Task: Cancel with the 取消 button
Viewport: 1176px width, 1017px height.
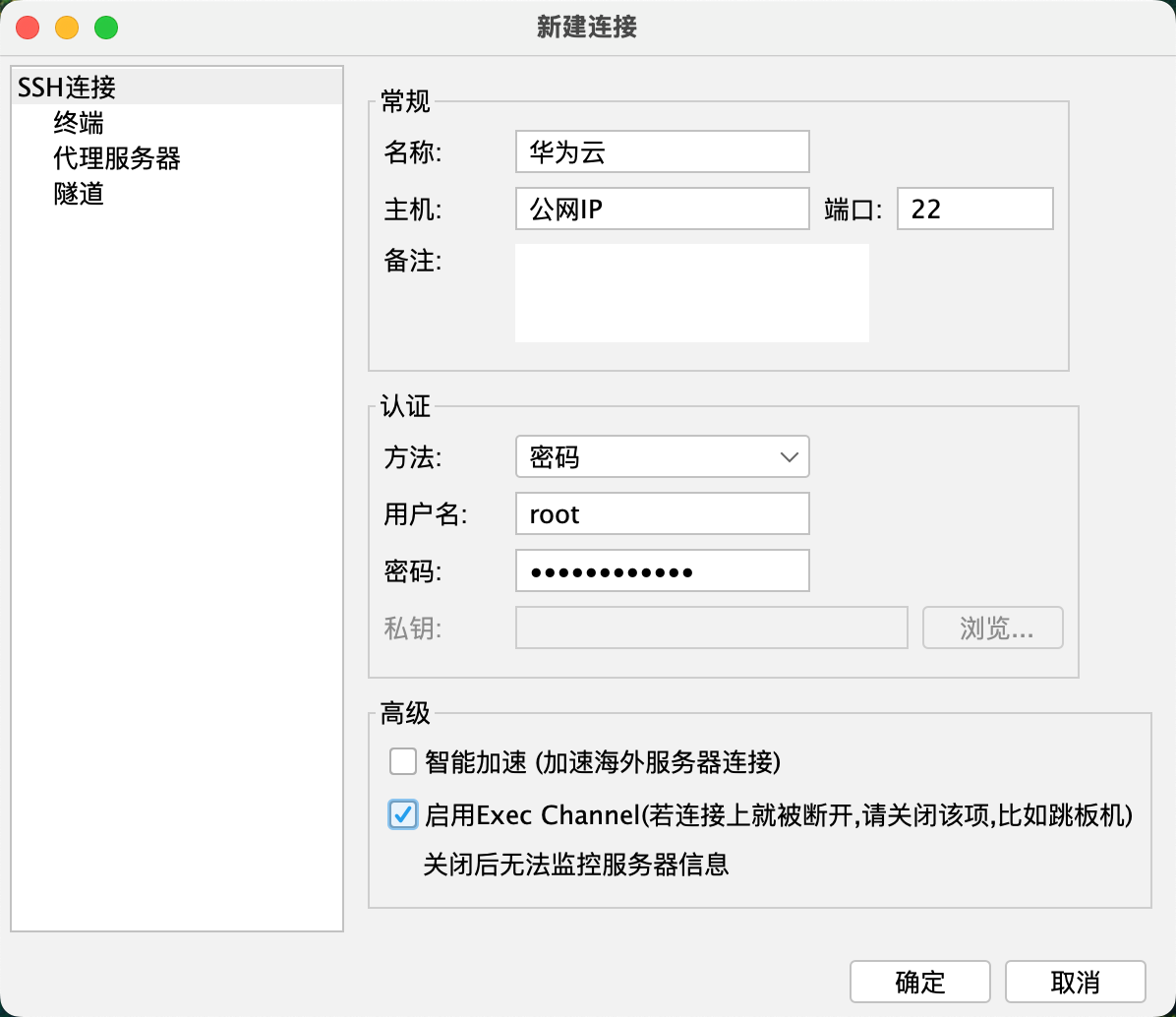Action: click(1075, 982)
